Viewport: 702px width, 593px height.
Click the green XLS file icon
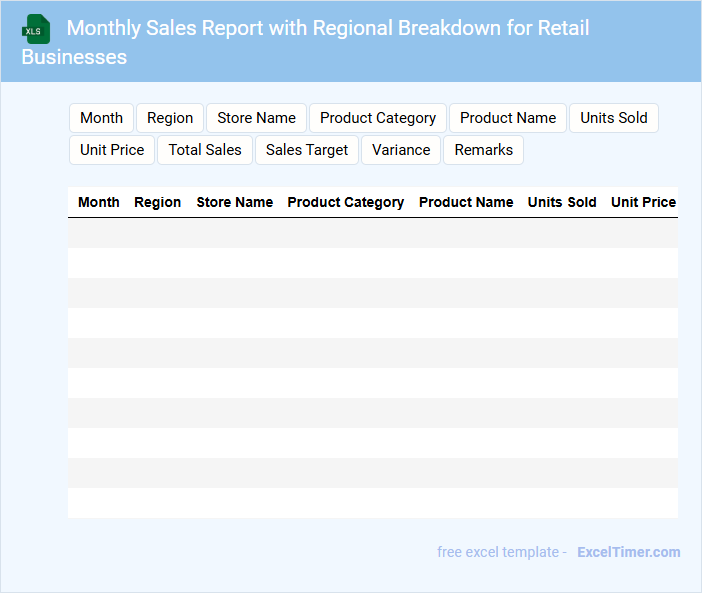(x=36, y=29)
